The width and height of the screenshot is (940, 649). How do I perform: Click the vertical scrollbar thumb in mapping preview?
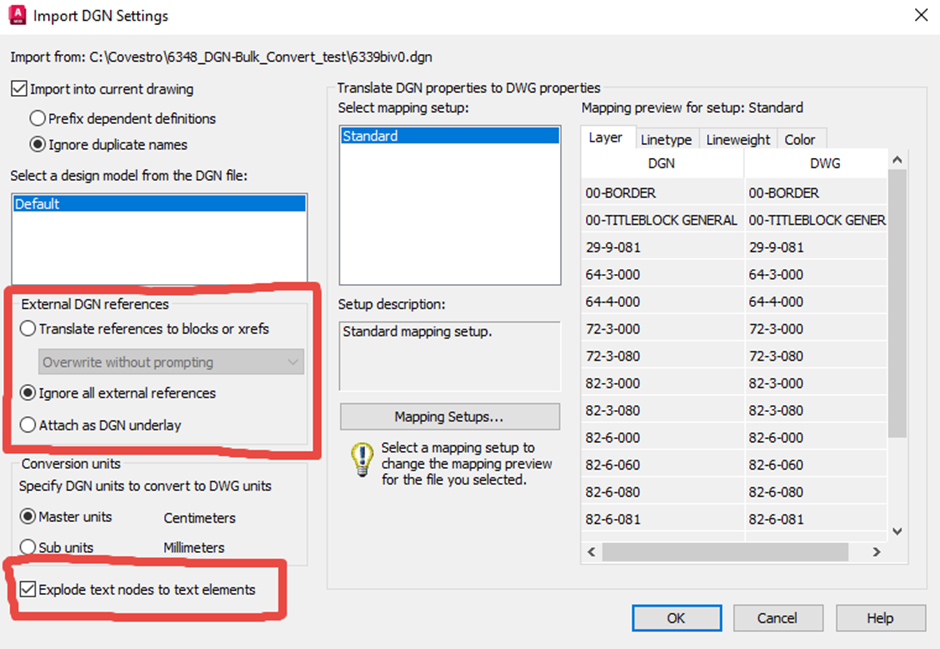(x=897, y=303)
